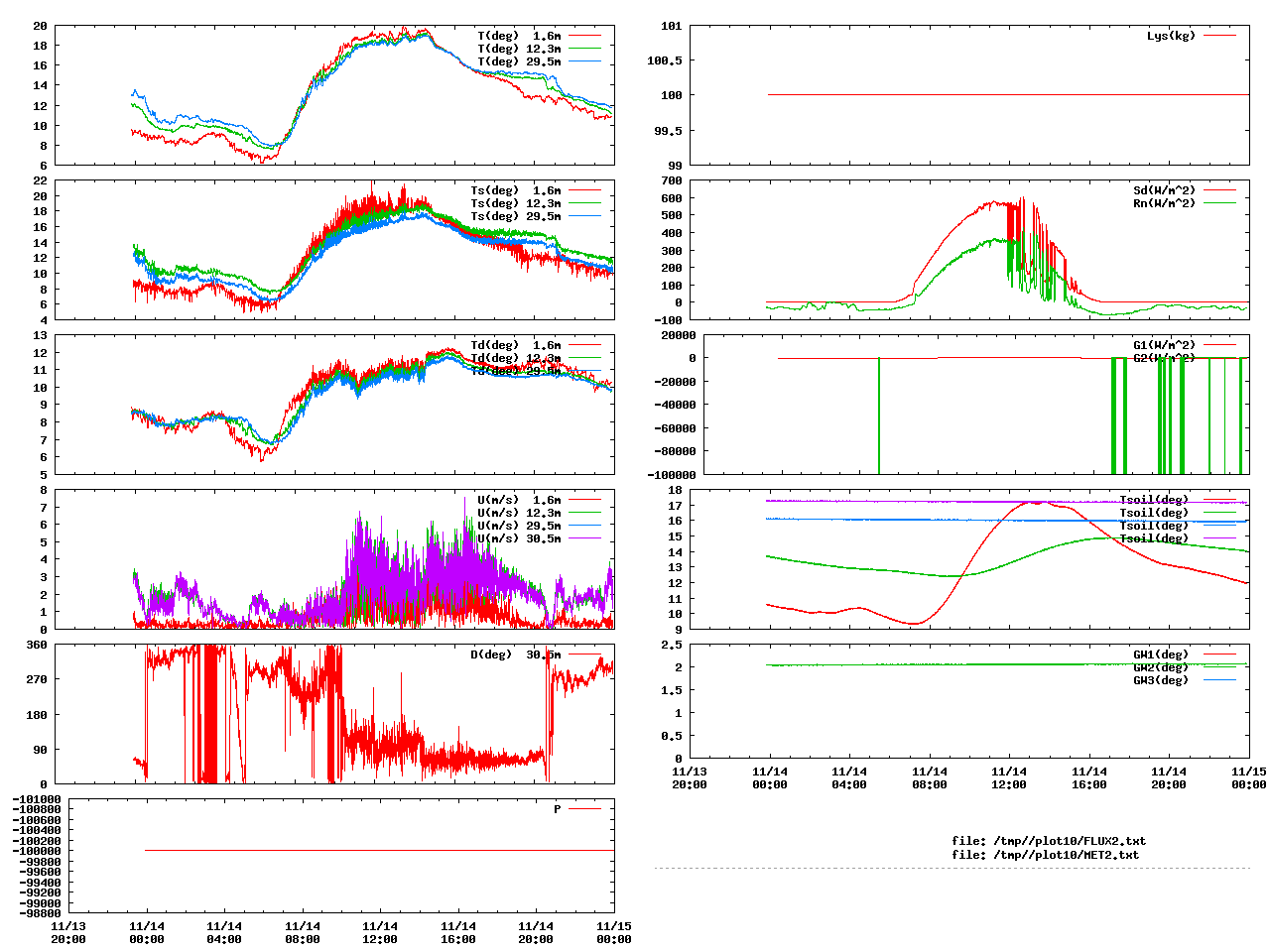The height and width of the screenshot is (952, 1270).
Task: Pick the T(deg) 29.5m legend label
Action: coord(519,61)
